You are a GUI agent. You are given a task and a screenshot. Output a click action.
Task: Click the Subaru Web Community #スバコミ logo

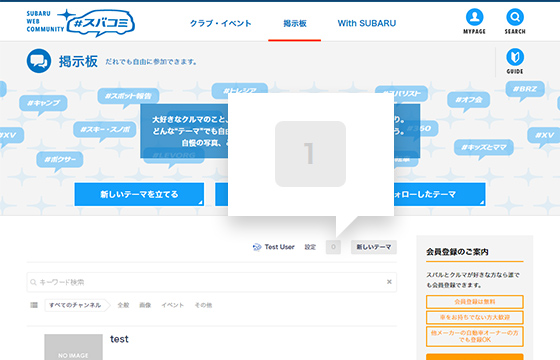[x=80, y=23]
